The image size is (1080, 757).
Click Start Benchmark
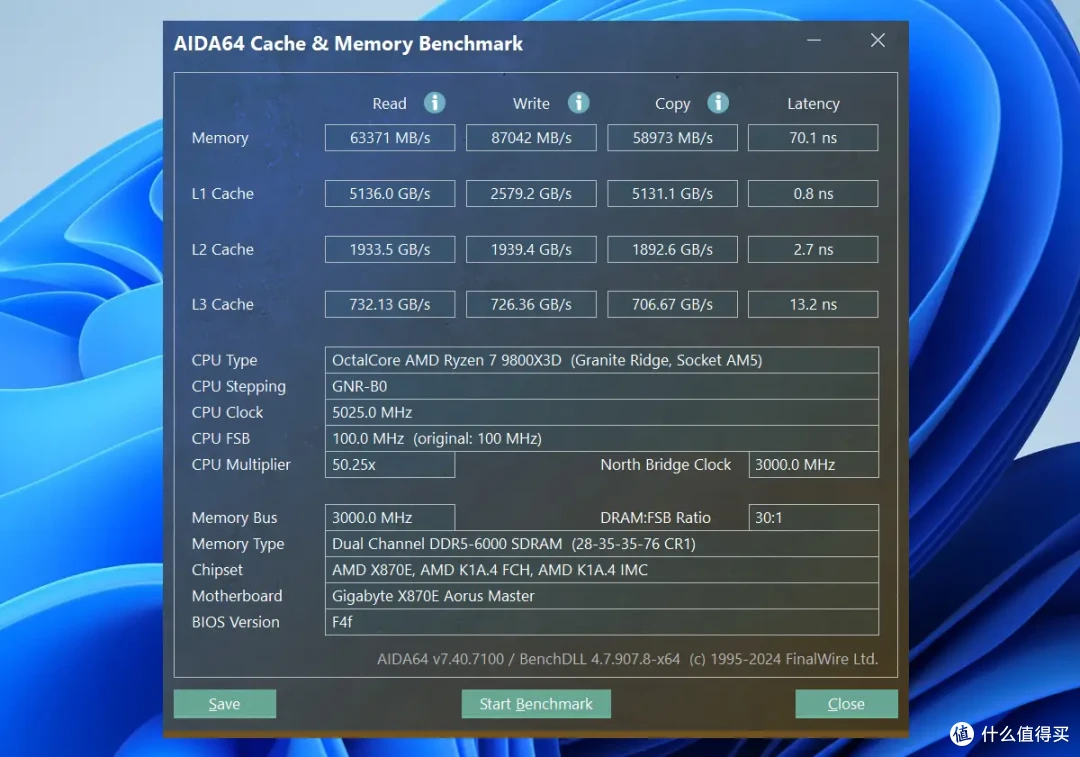tap(536, 704)
